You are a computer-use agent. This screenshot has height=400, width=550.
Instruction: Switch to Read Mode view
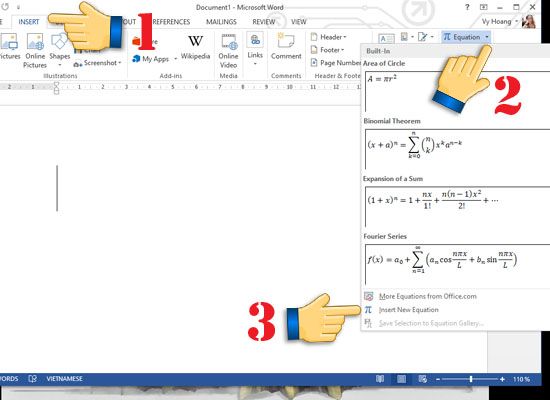(x=380, y=379)
